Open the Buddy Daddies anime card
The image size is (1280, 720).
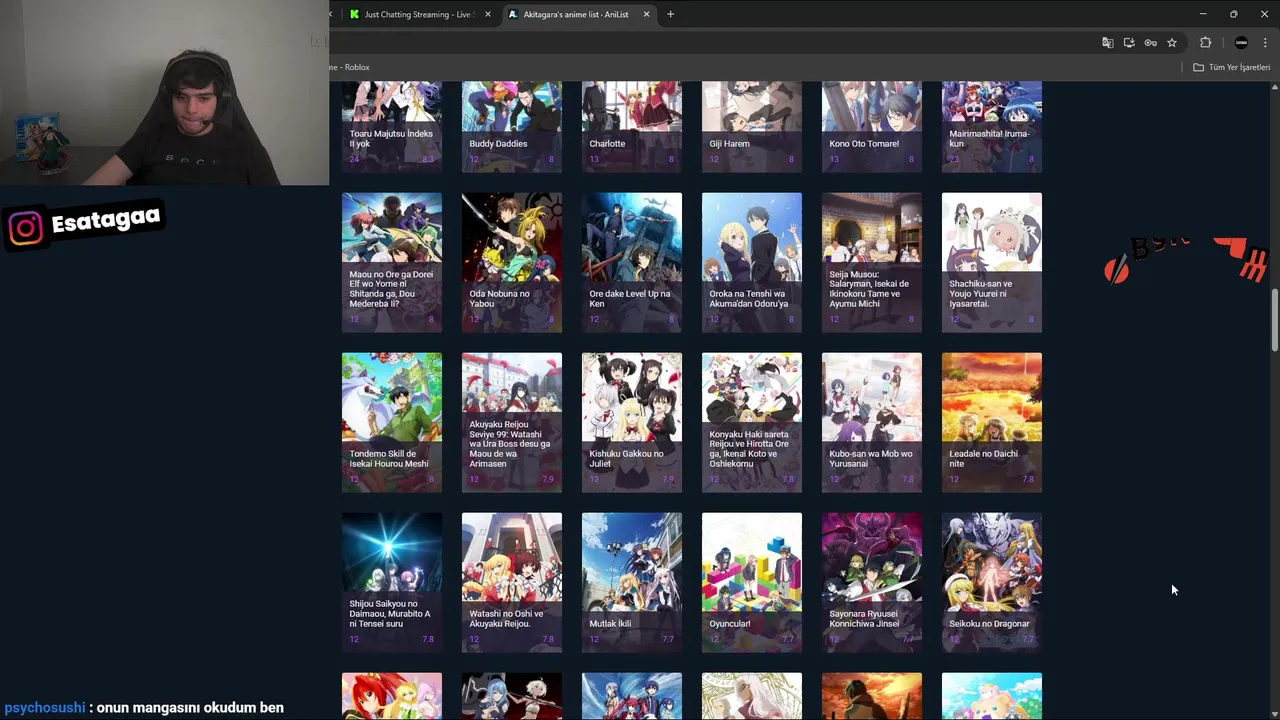(x=512, y=127)
